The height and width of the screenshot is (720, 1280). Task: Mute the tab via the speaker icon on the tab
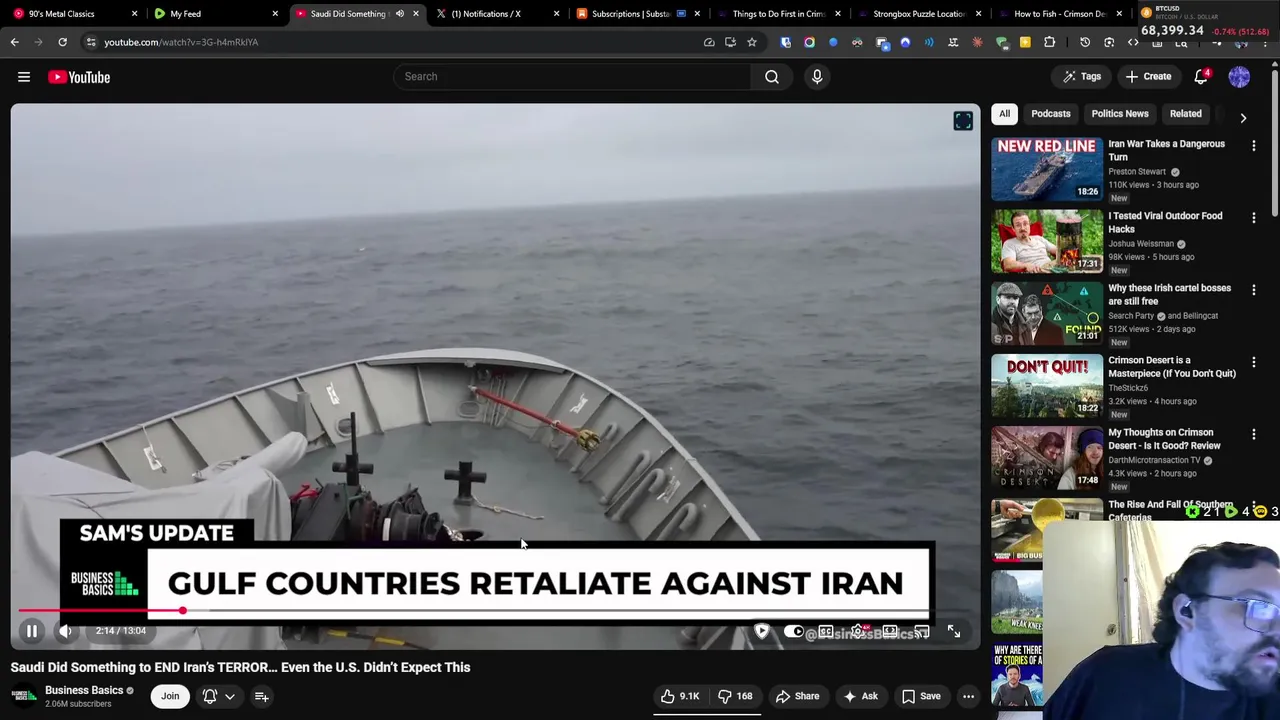(400, 14)
